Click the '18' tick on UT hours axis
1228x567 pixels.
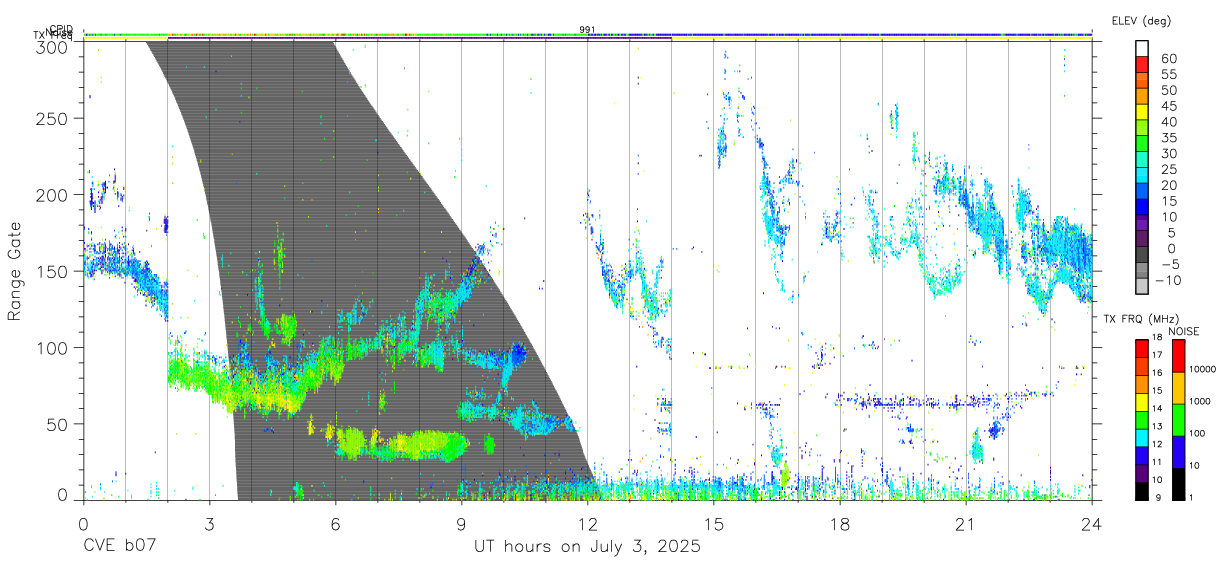coord(840,525)
